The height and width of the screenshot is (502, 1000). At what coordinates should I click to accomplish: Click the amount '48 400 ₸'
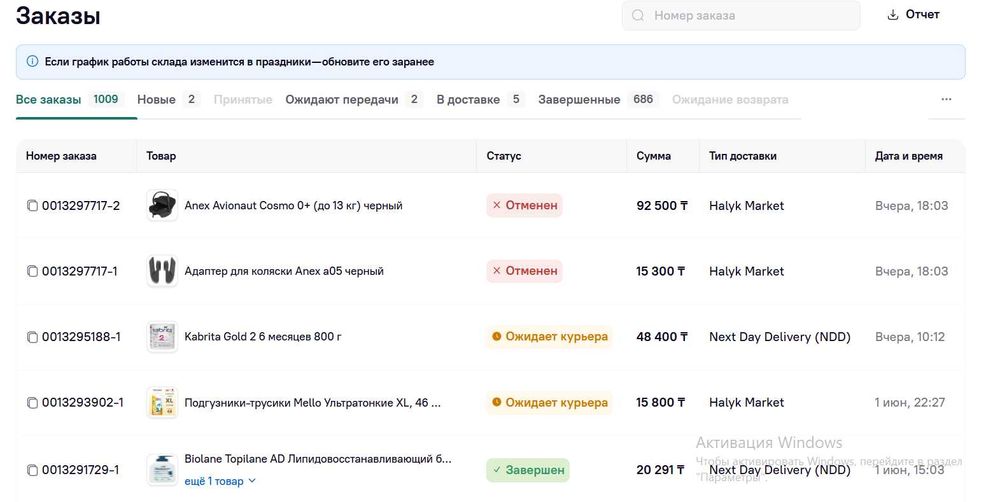662,337
